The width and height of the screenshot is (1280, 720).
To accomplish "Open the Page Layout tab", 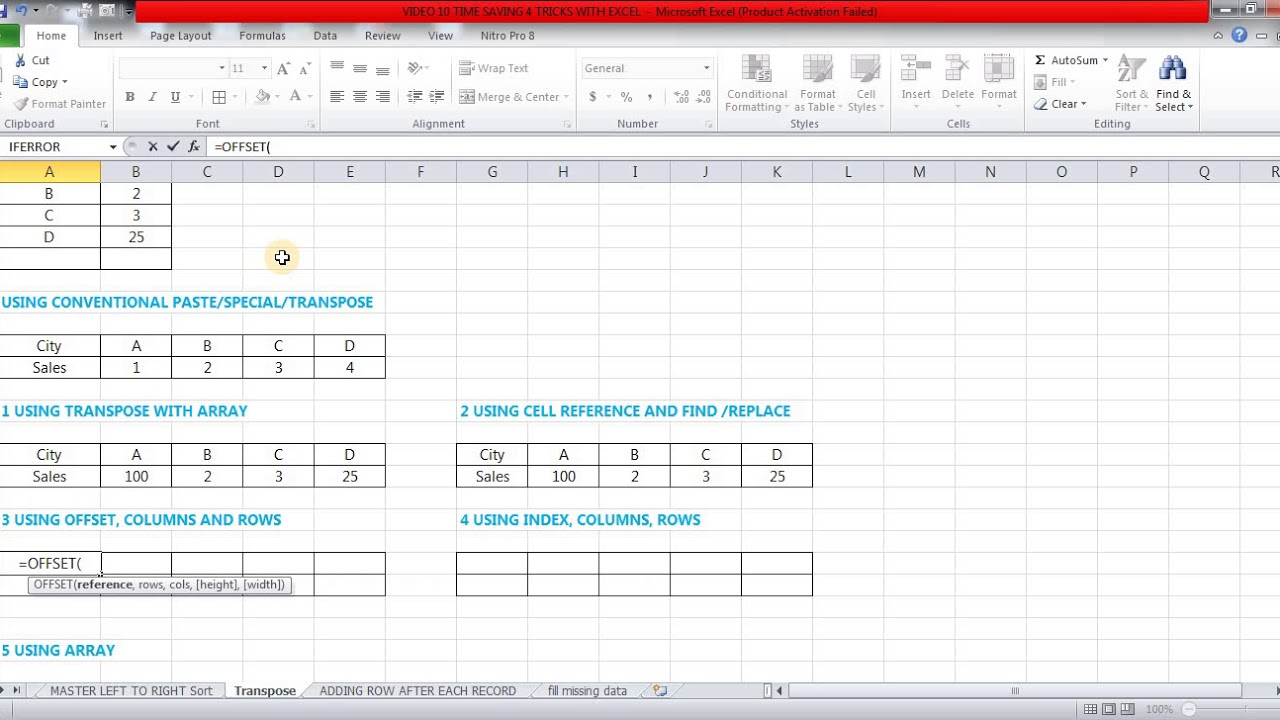I will click(x=181, y=36).
